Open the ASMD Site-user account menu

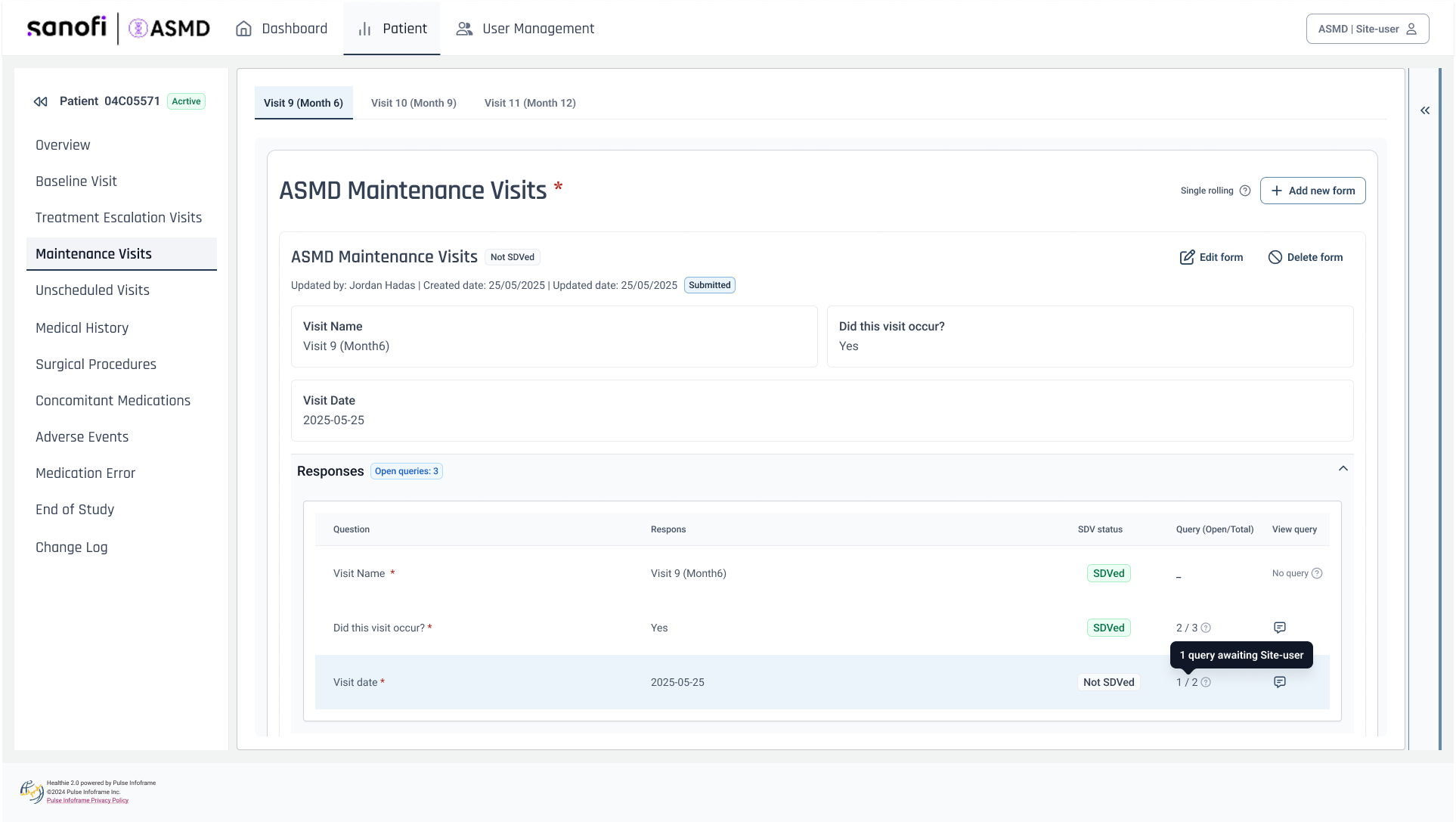[1368, 29]
